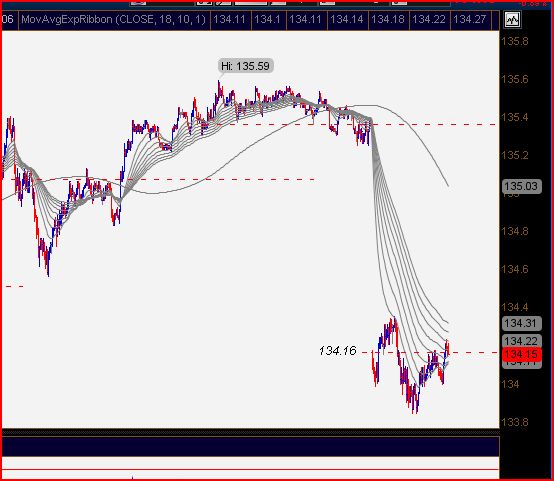Click the Hi: 135.59 price bubble
This screenshot has width=554, height=481.
[245, 66]
